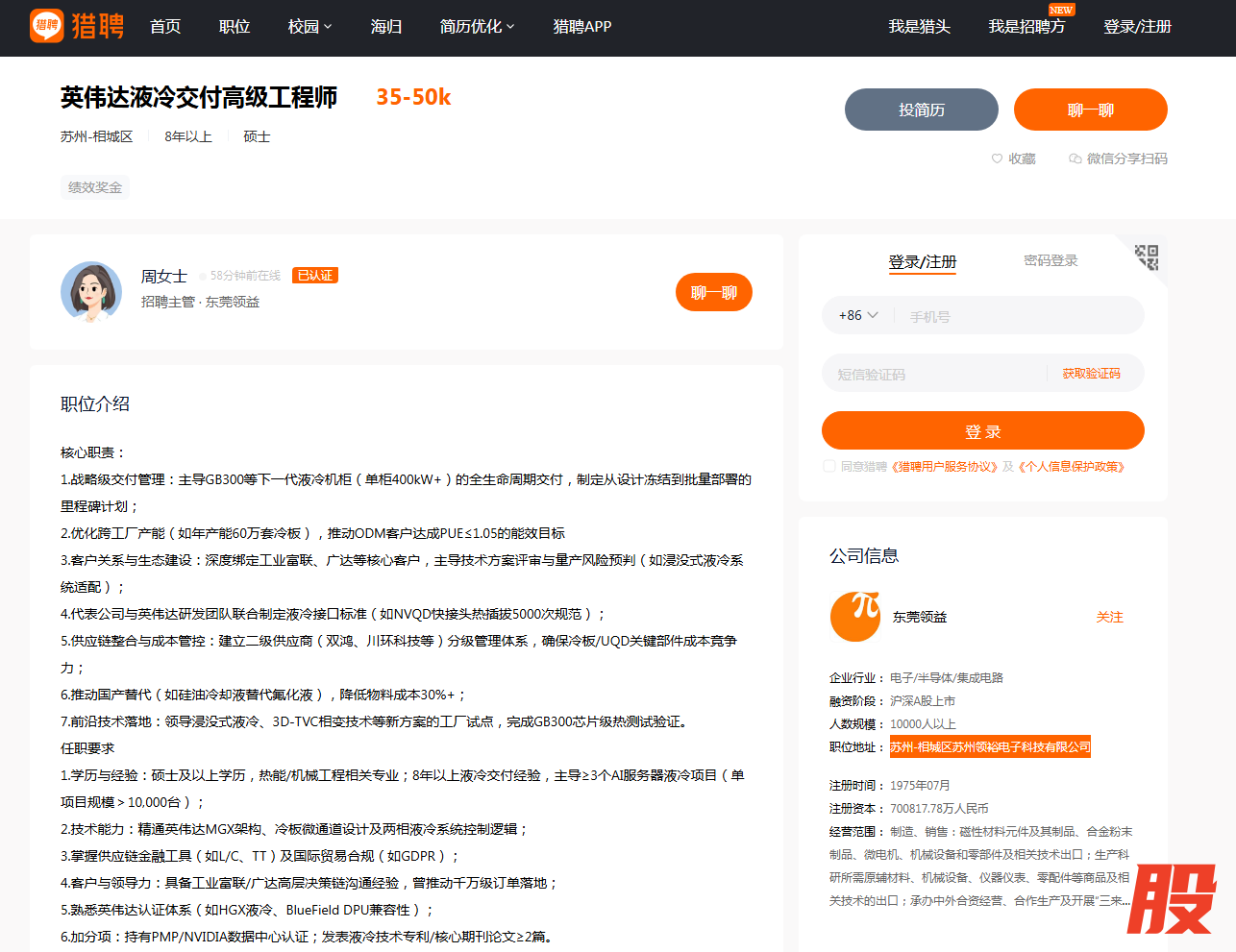Viewport: 1236px width, 952px height.
Task: Click the WeChat share scan icon
Action: [1075, 159]
